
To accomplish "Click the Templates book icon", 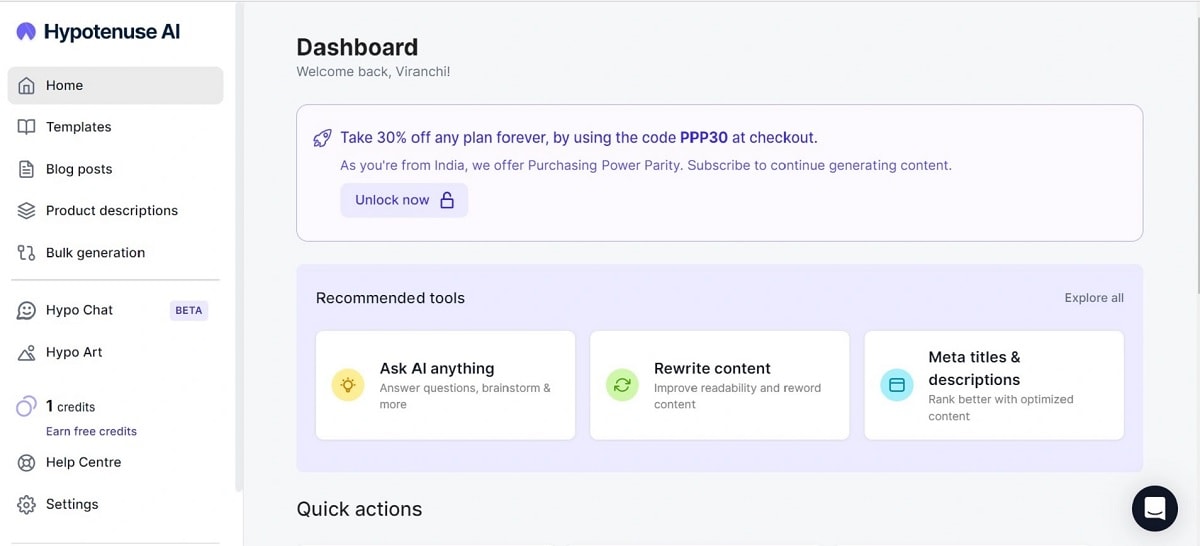I will pyautogui.click(x=27, y=127).
